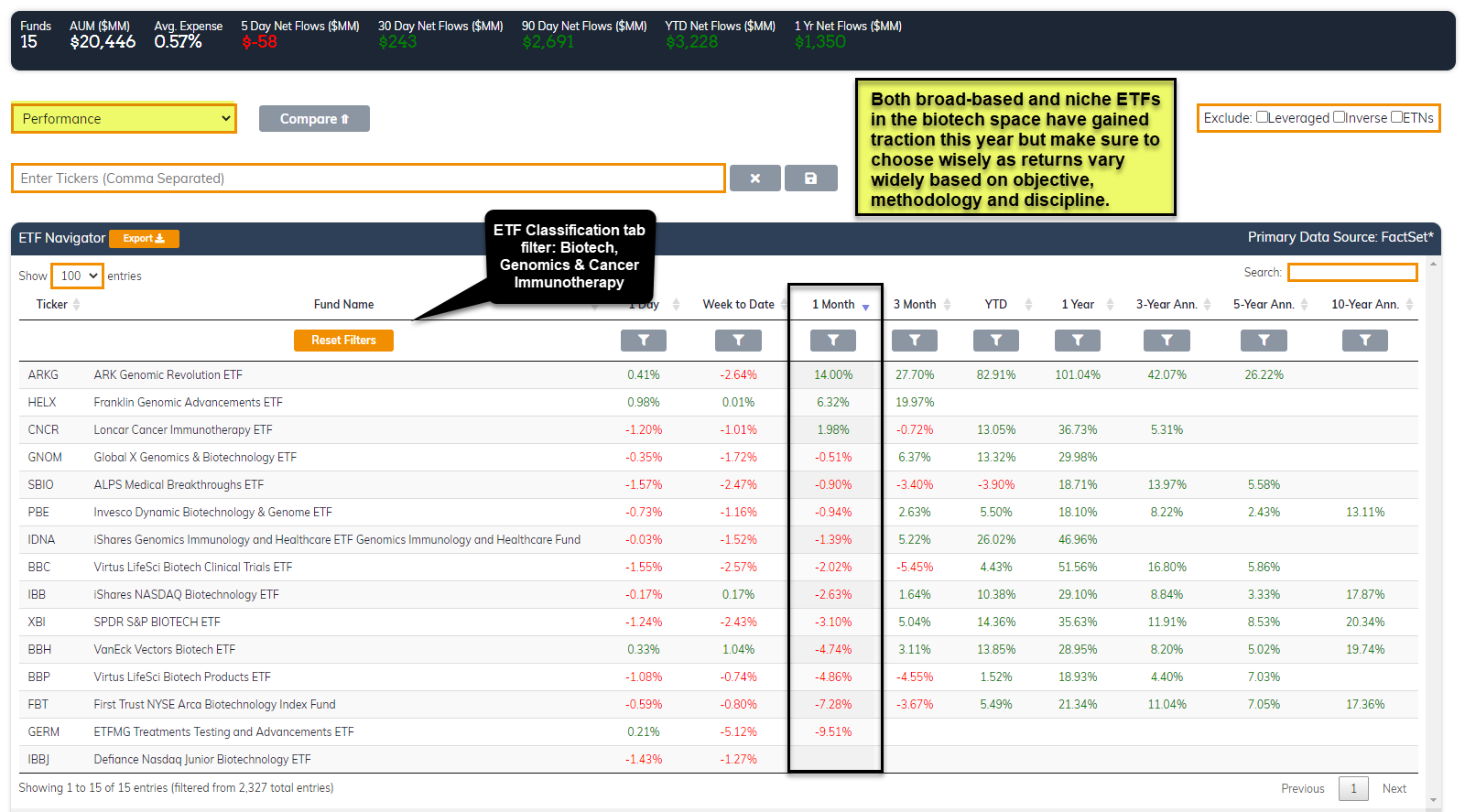Save tickers with the floppy disk button
Image resolution: width=1465 pixels, height=812 pixels.
point(810,179)
